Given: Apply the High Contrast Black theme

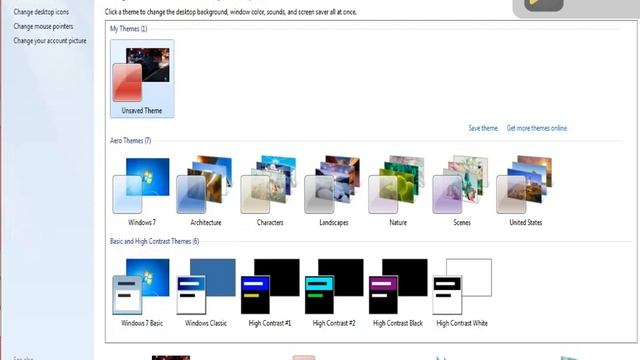Looking at the screenshot, I should (398, 292).
